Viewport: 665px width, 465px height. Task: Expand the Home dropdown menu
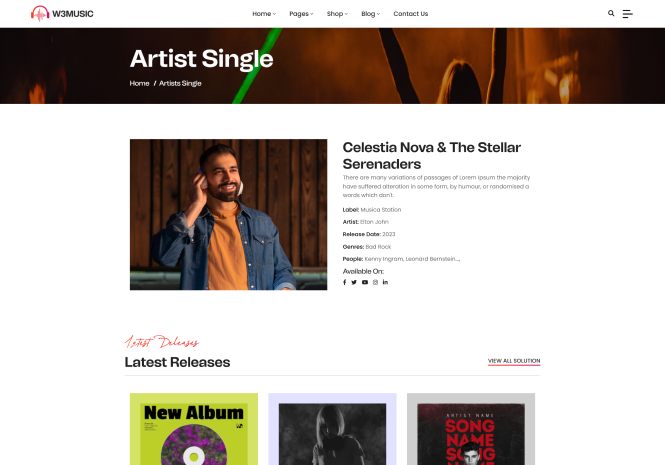pyautogui.click(x=264, y=14)
